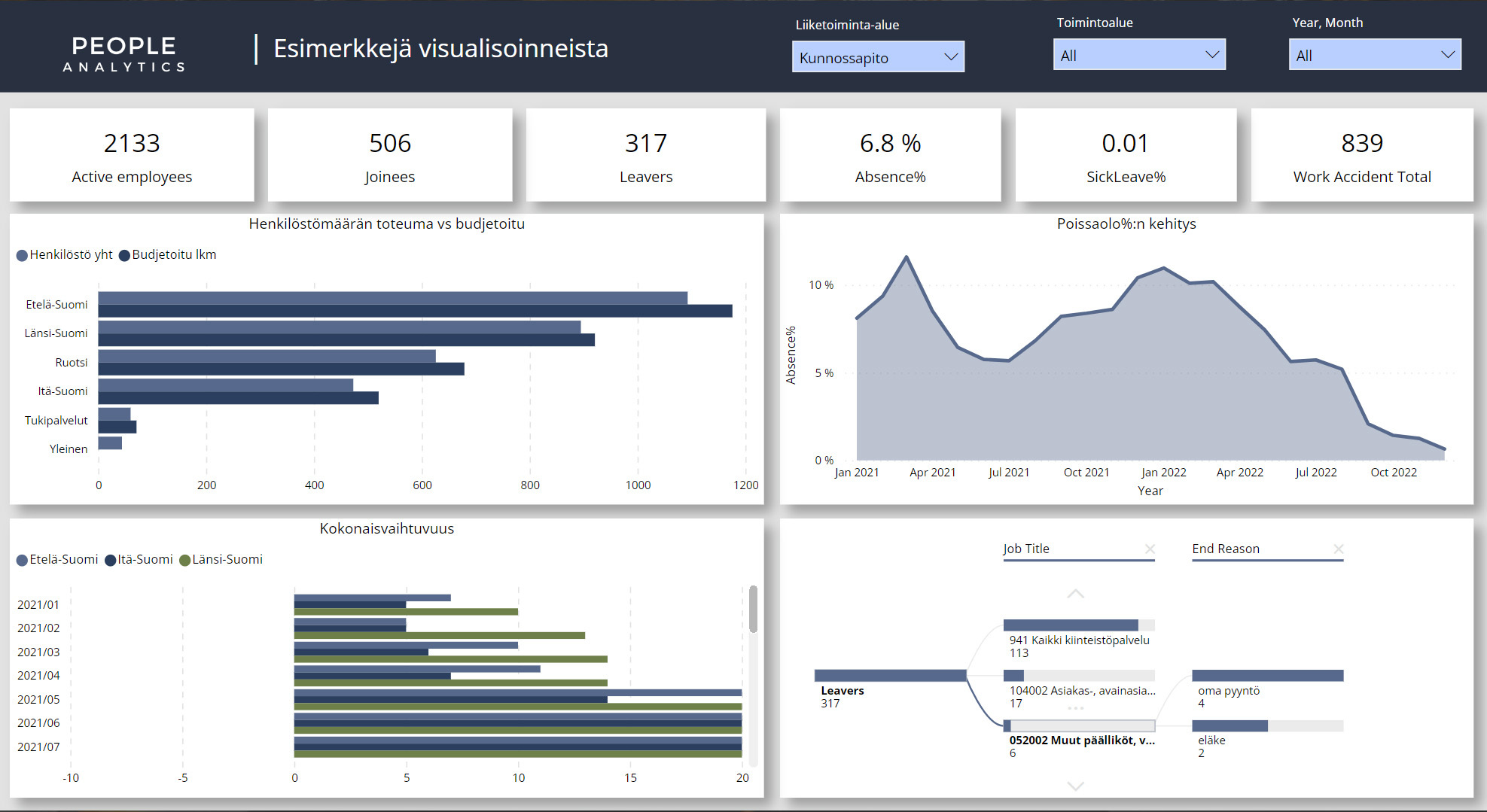Remove the Job Title level with X icon

coord(1150,549)
